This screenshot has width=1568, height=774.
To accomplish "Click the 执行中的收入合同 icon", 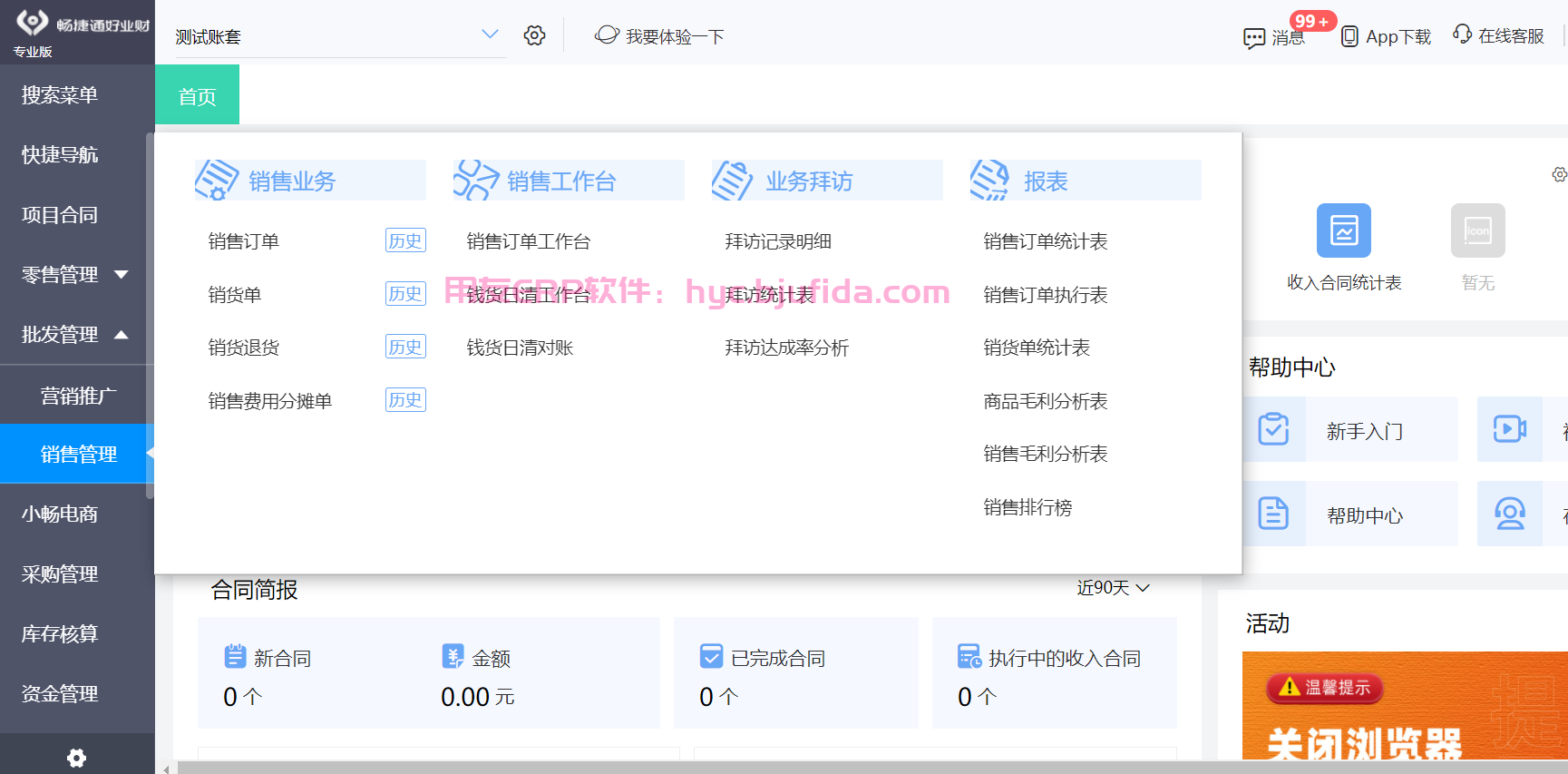I will coord(969,656).
